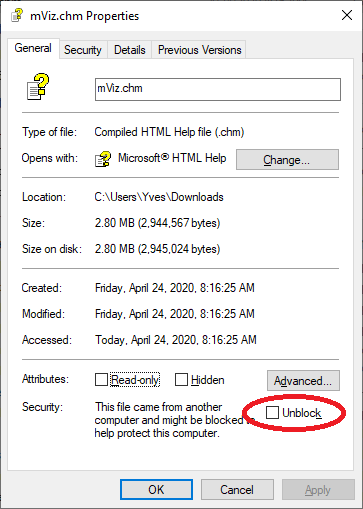
Task: Click the Microsoft HTML Help application icon
Action: (x=103, y=159)
